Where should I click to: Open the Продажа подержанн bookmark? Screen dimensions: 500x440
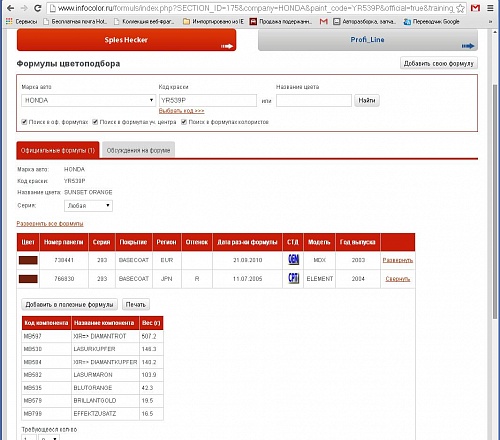(281, 22)
